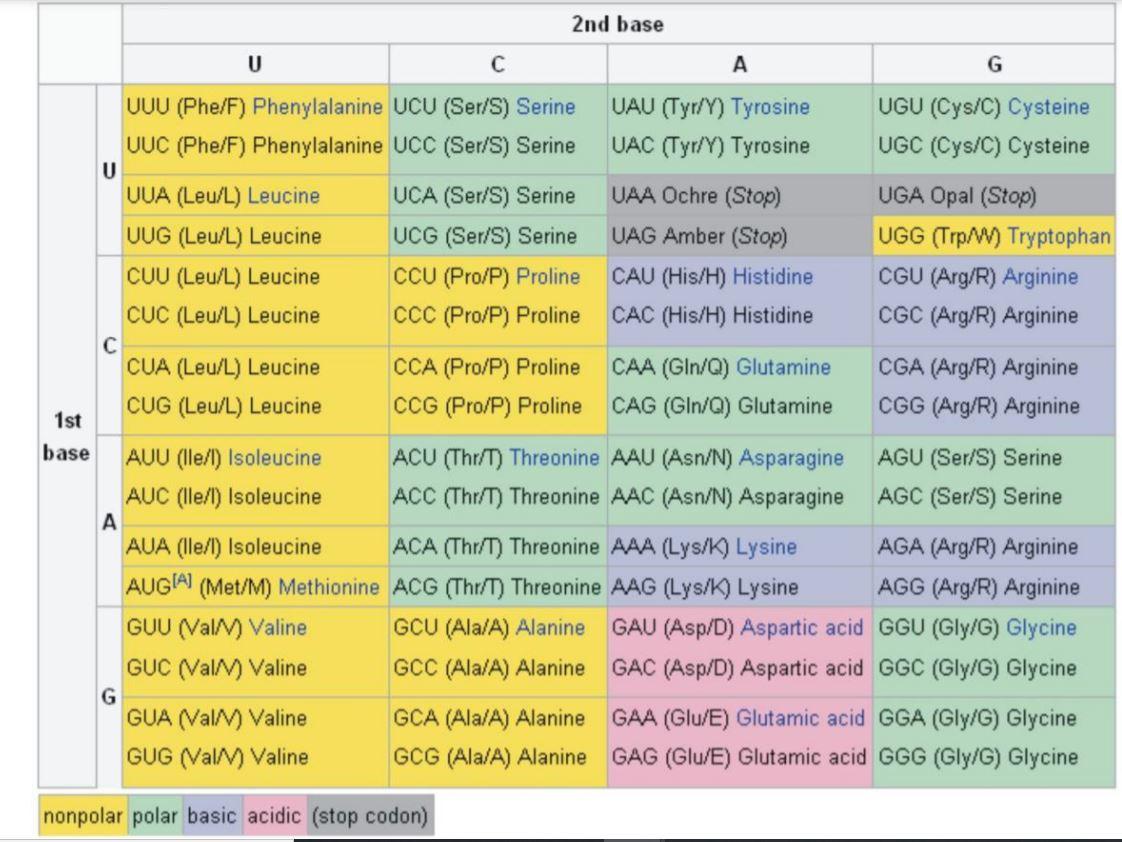Open the Lysine link beside AAA
The image size is (1122, 842).
pos(766,547)
